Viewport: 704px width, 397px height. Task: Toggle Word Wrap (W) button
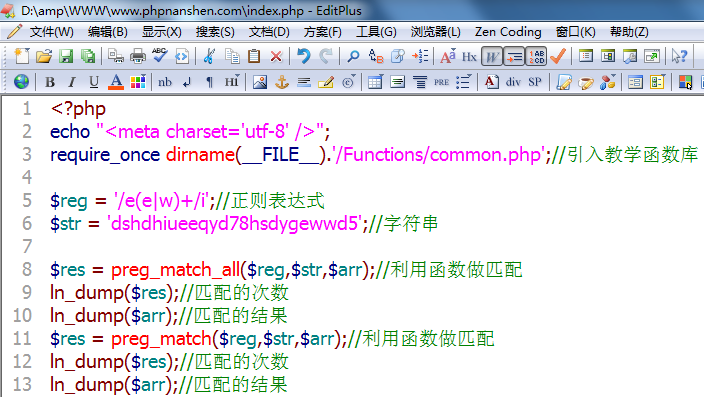click(x=492, y=57)
